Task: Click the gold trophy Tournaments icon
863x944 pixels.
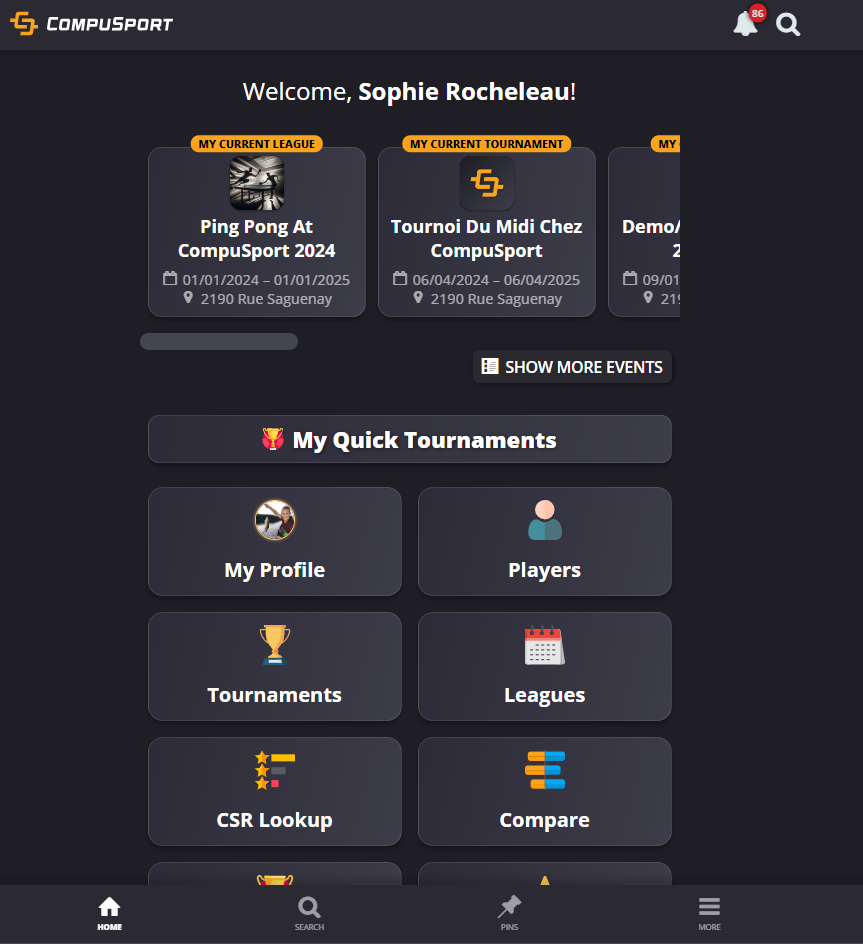Action: click(x=275, y=645)
